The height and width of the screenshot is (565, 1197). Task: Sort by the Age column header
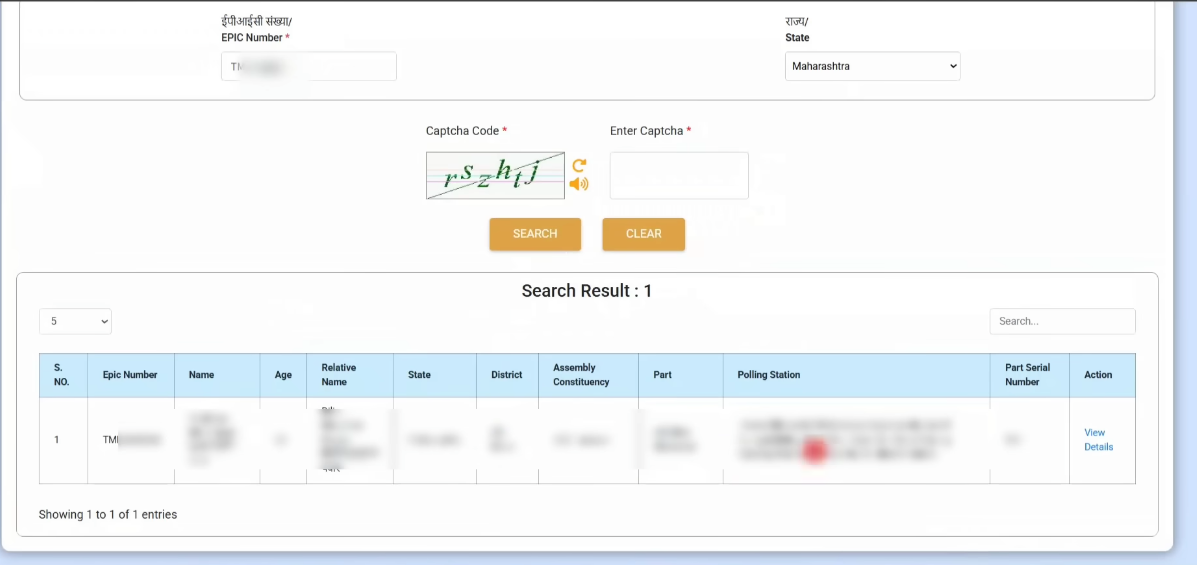click(283, 375)
